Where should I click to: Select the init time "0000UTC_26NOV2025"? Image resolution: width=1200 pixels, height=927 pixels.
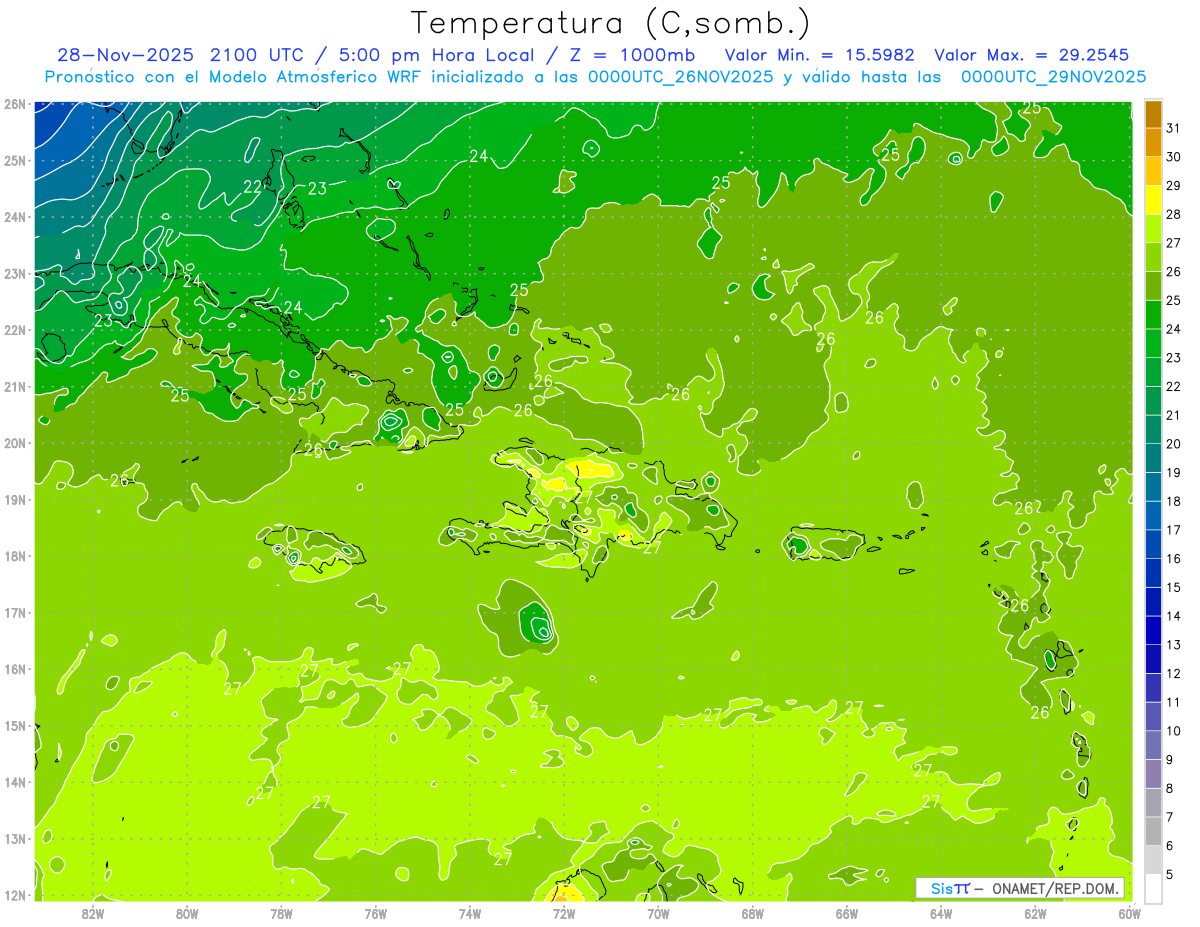(x=680, y=77)
